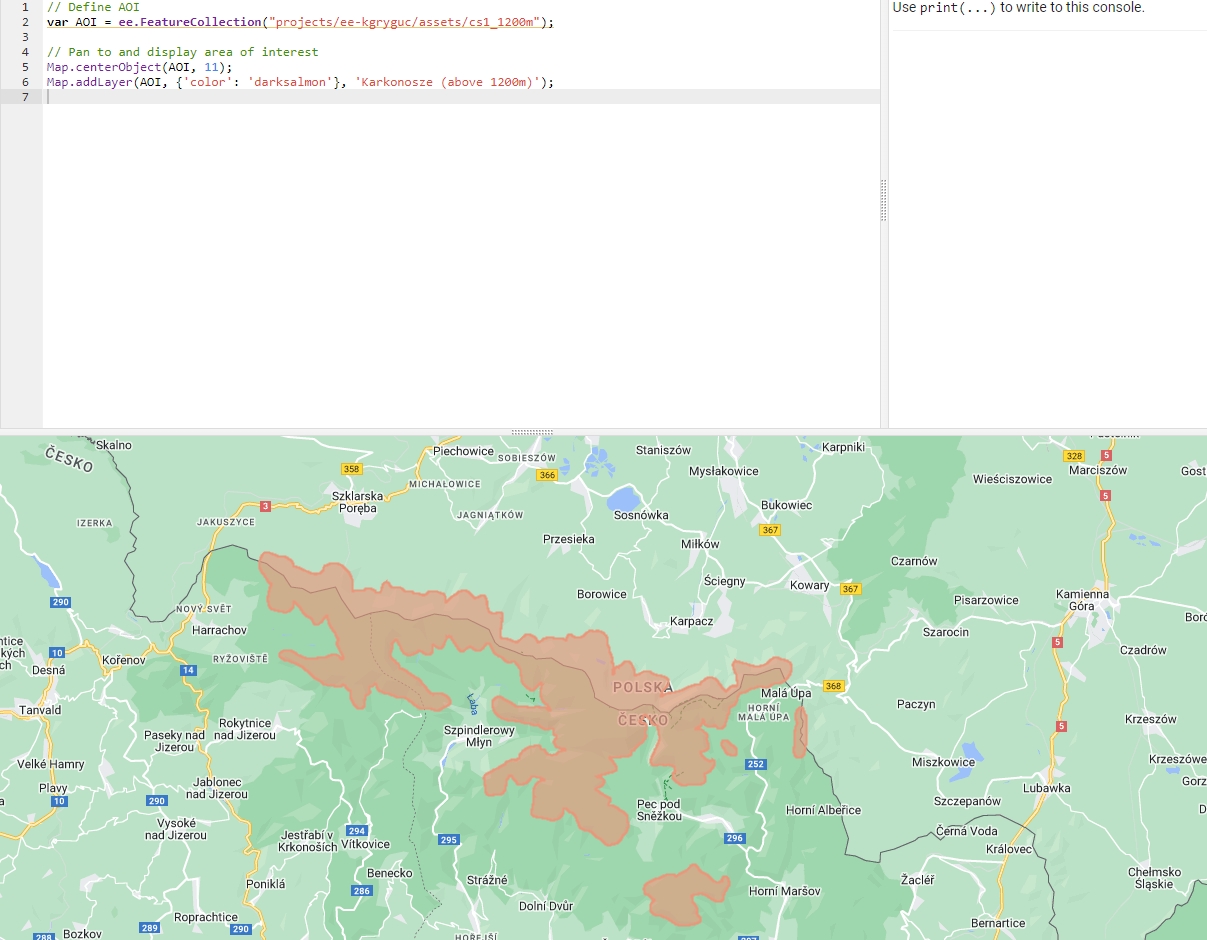1207x940 pixels.
Task: Click the dotted resize handle between editor and console
Action: pyautogui.click(x=884, y=202)
